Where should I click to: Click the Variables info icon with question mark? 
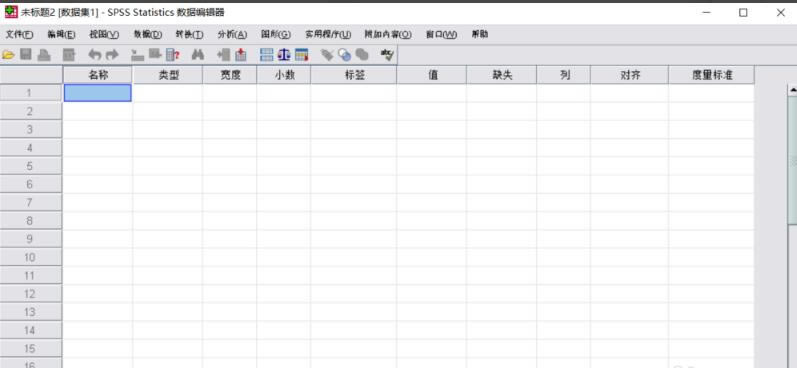pos(173,55)
